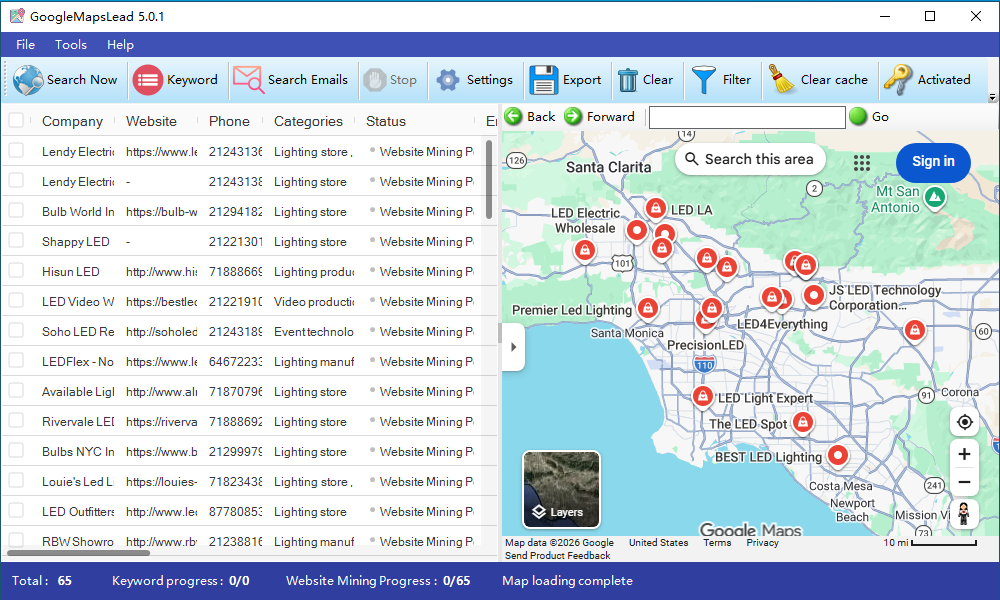Check the LED Outfitters row checkbox
Viewport: 1000px width, 600px height.
tap(16, 511)
